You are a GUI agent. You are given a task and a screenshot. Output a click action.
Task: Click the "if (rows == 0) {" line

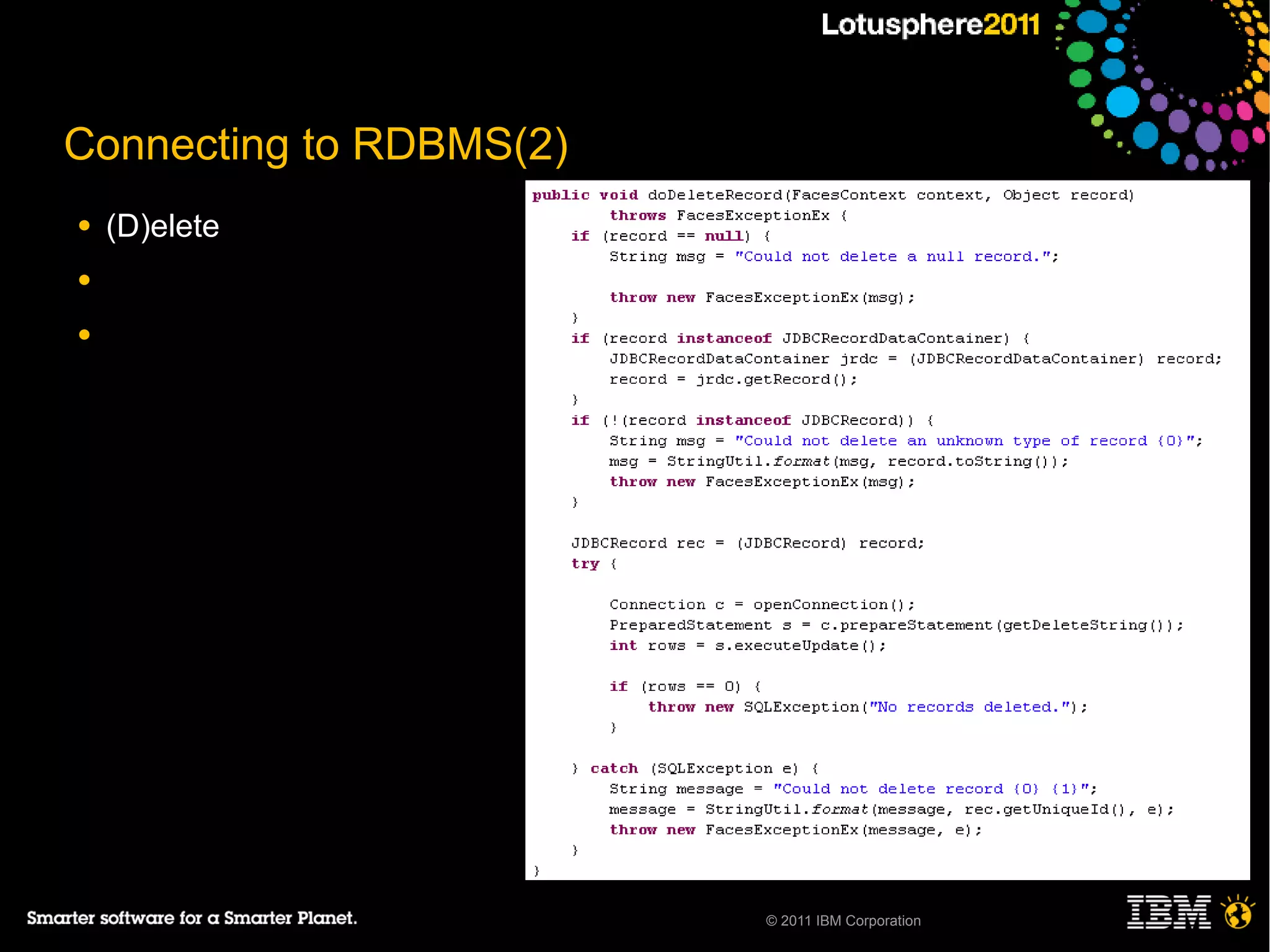point(685,687)
